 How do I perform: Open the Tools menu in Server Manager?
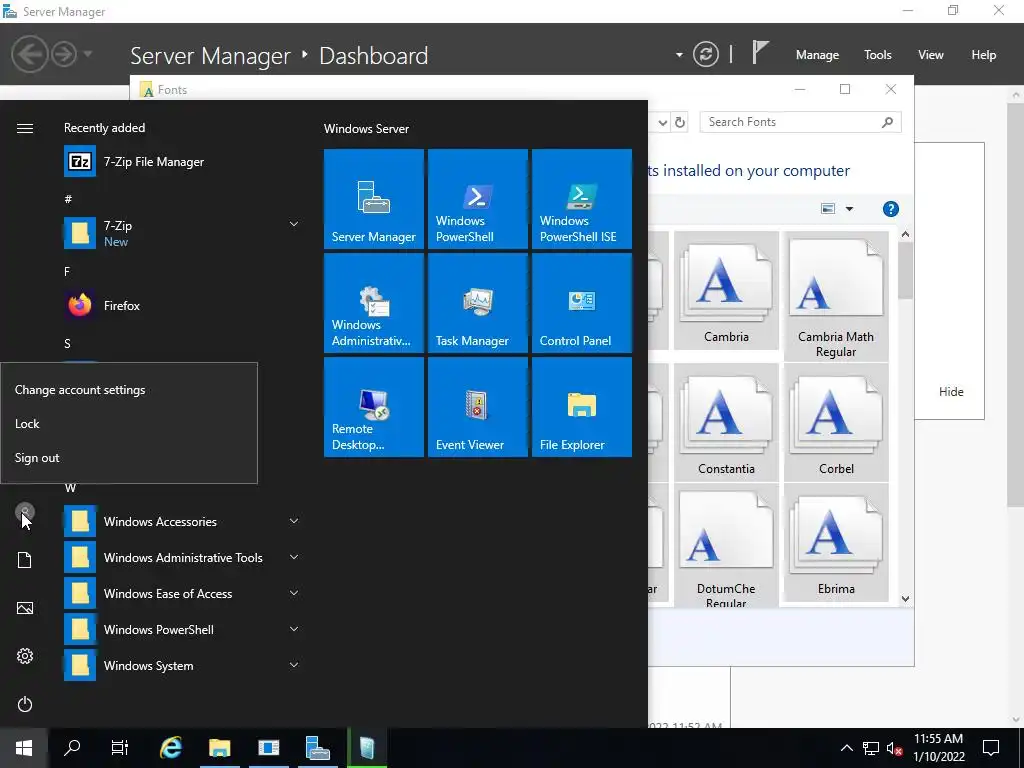(x=877, y=55)
